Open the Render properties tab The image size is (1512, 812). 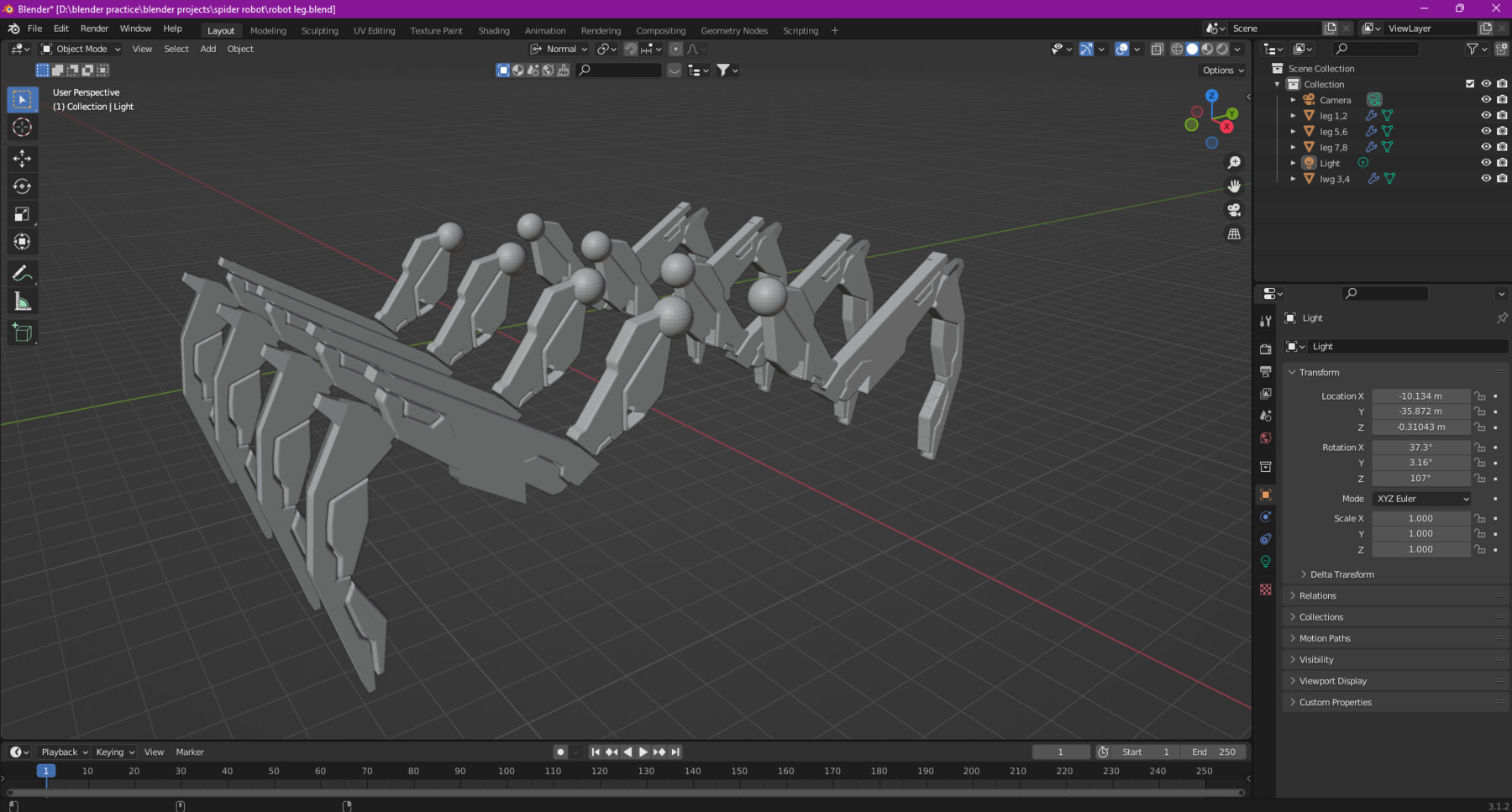pos(1266,348)
